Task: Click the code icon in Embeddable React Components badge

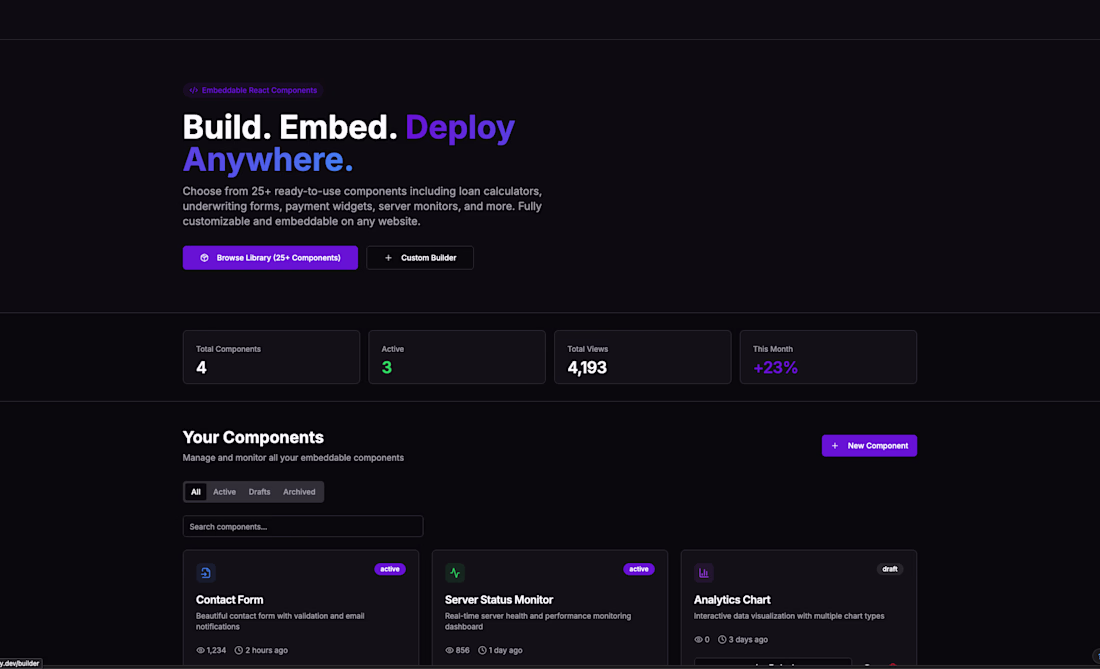Action: point(194,90)
